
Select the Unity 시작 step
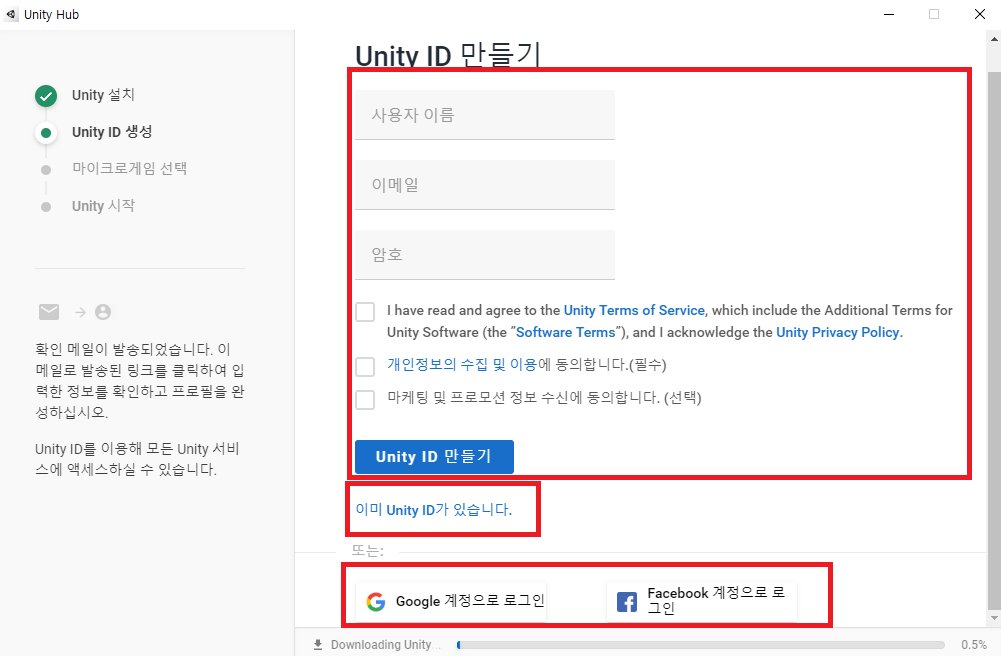(103, 205)
